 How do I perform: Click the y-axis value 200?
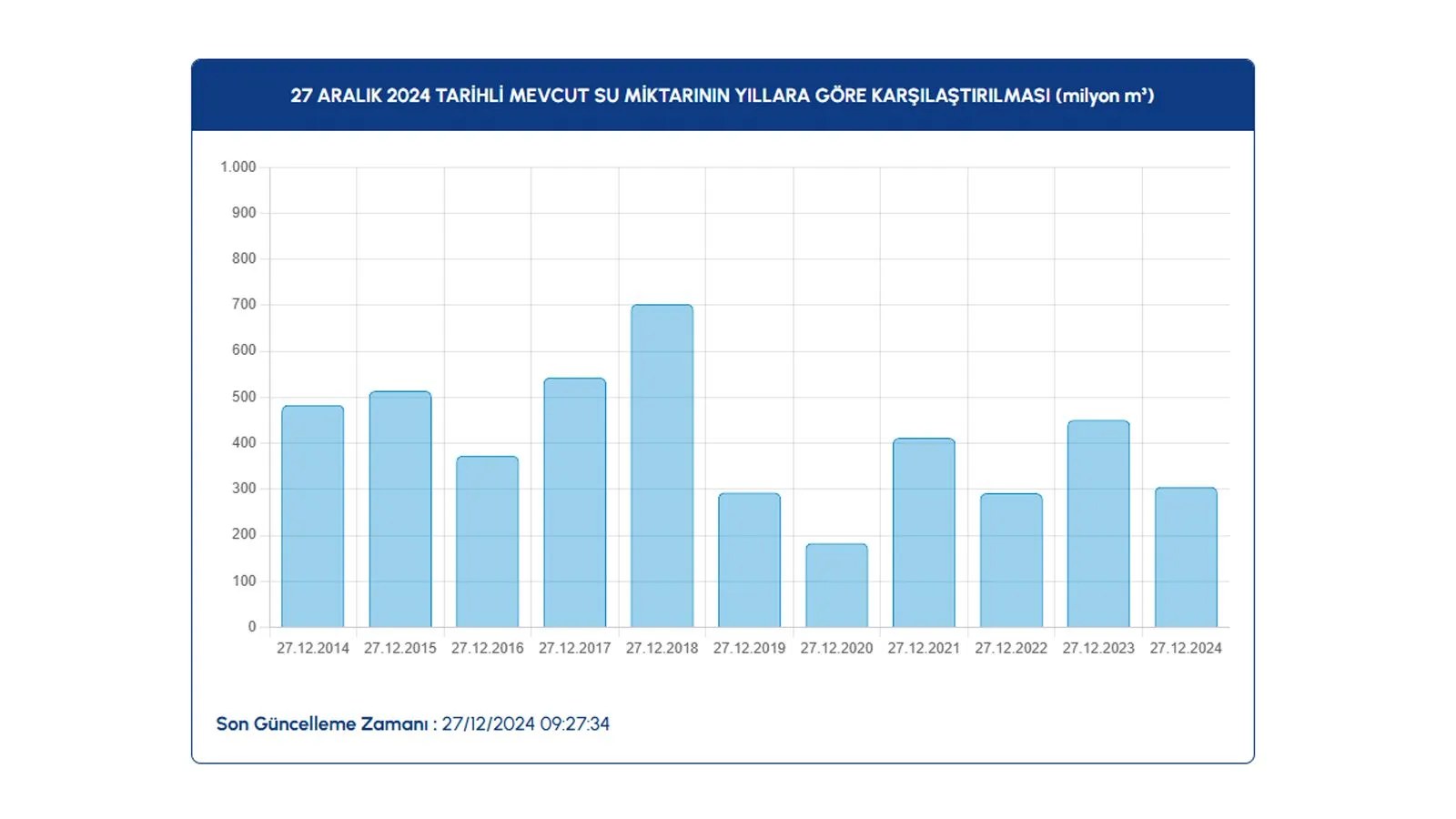pos(244,535)
